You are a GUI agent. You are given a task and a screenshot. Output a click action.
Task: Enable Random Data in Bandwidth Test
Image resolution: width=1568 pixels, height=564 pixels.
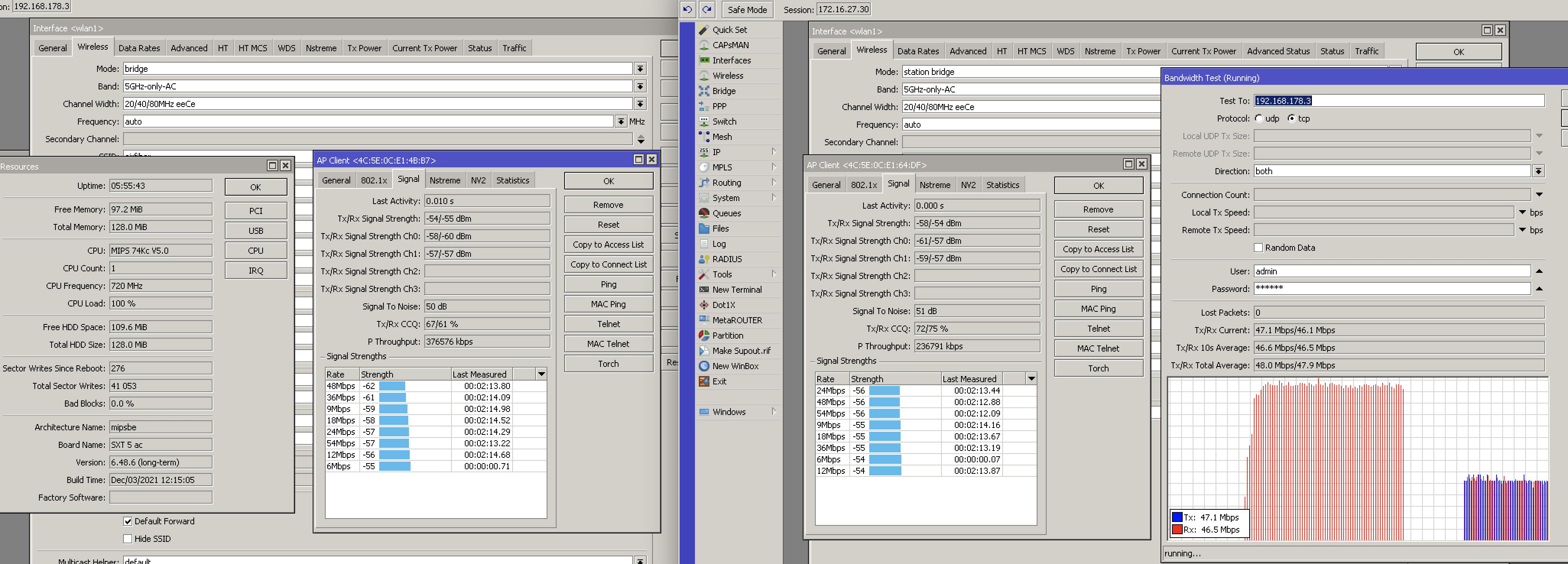(1258, 248)
